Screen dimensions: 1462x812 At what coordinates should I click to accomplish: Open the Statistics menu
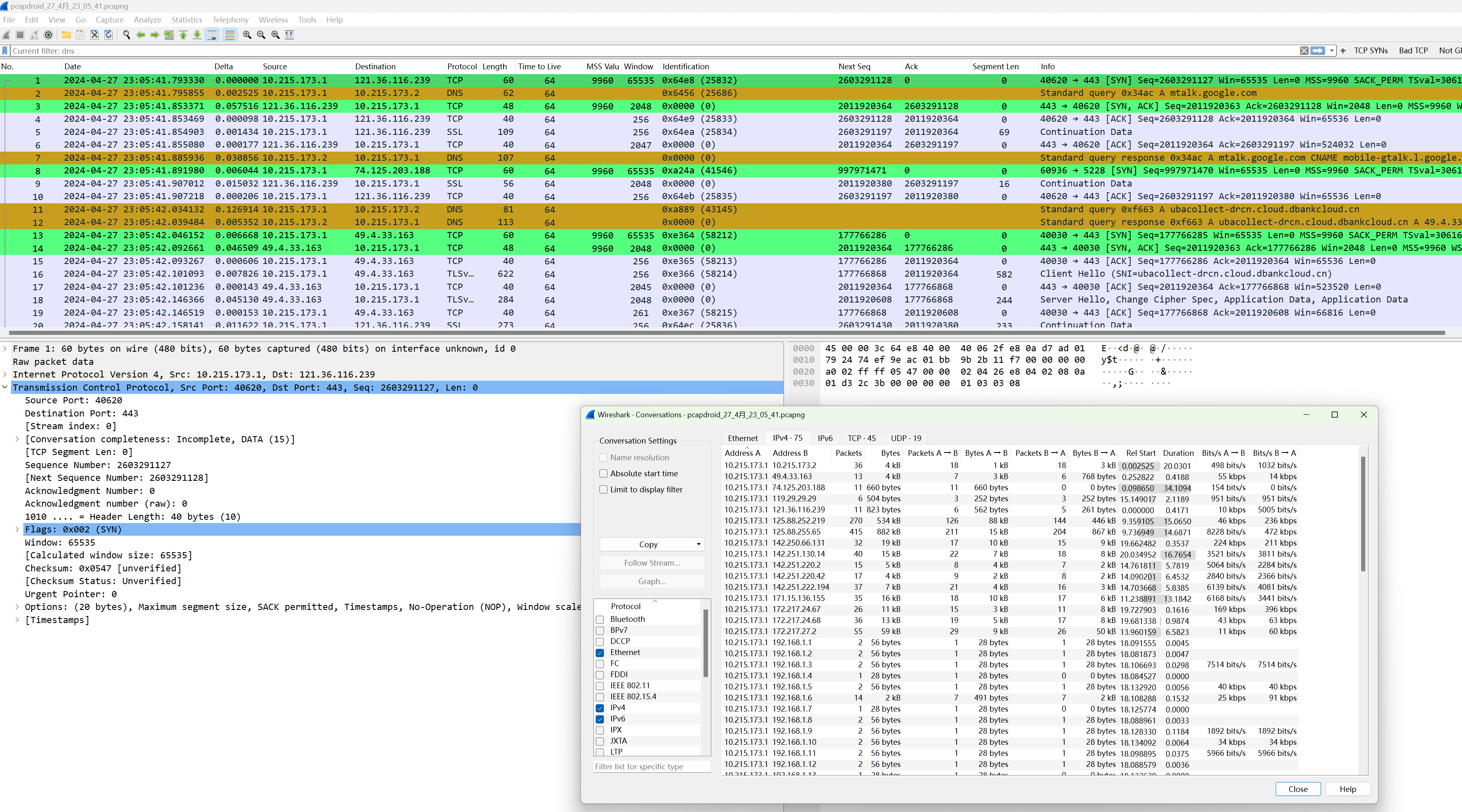187,20
